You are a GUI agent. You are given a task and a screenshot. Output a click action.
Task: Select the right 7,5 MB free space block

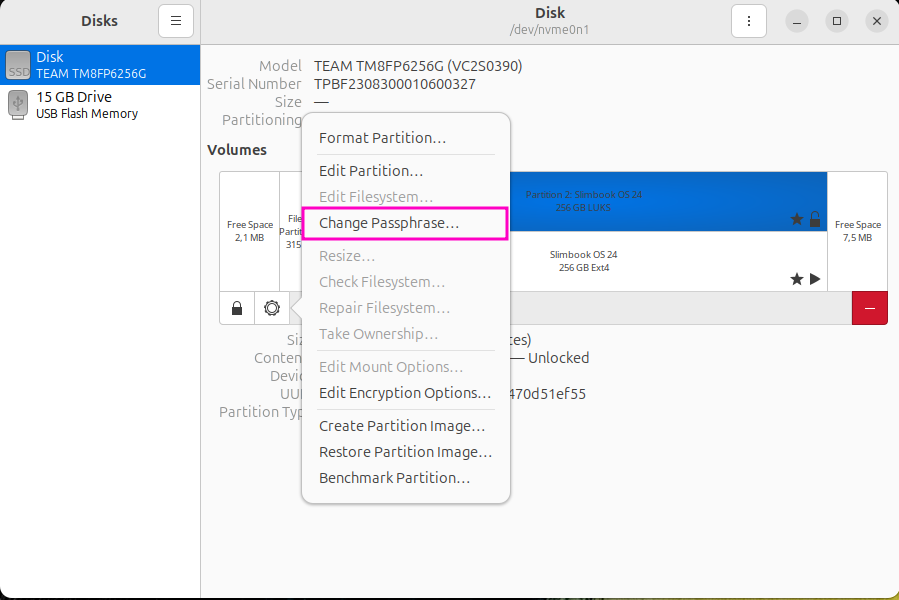tap(857, 231)
